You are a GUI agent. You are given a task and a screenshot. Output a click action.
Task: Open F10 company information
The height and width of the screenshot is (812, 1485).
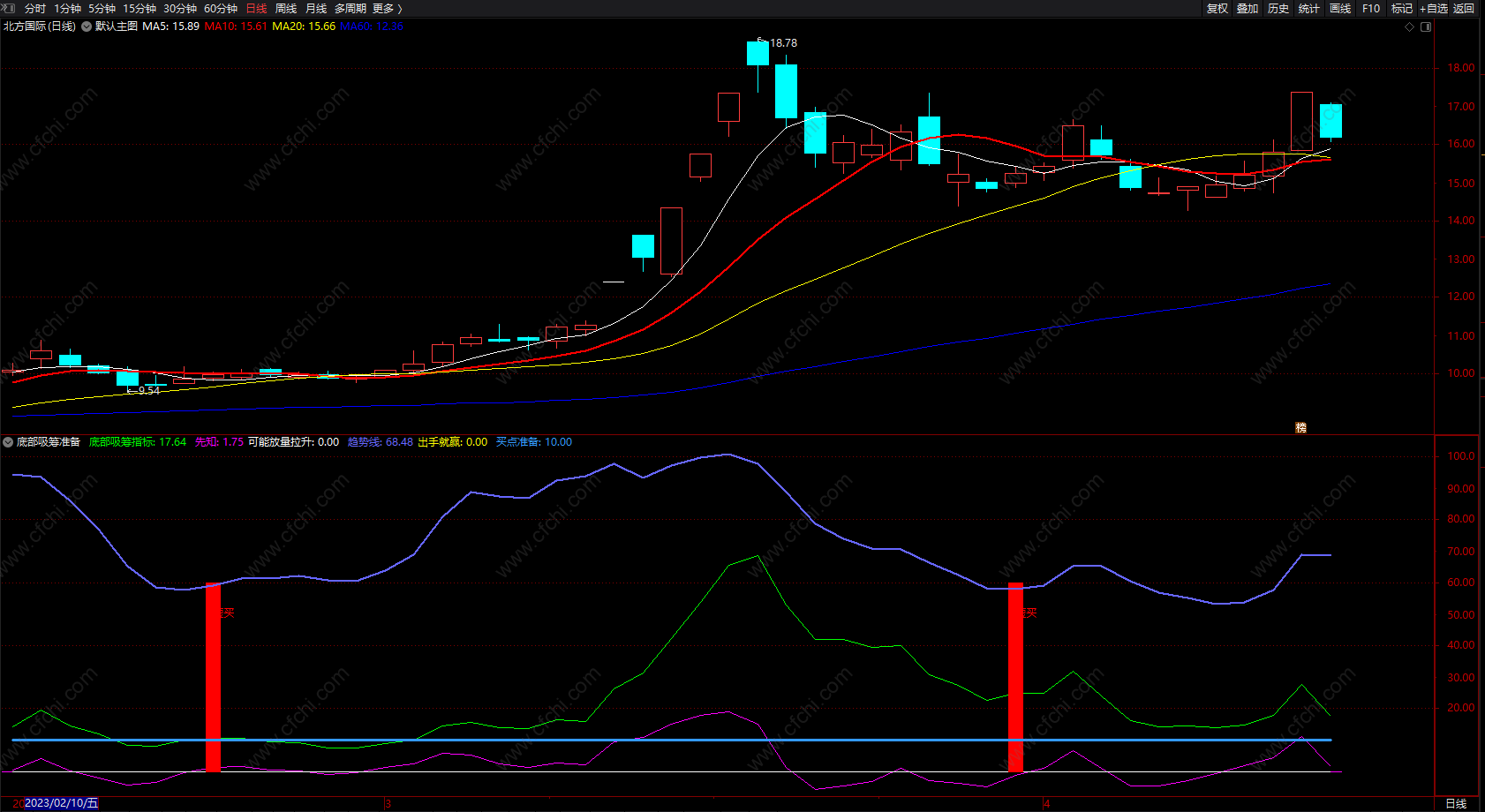click(1371, 8)
